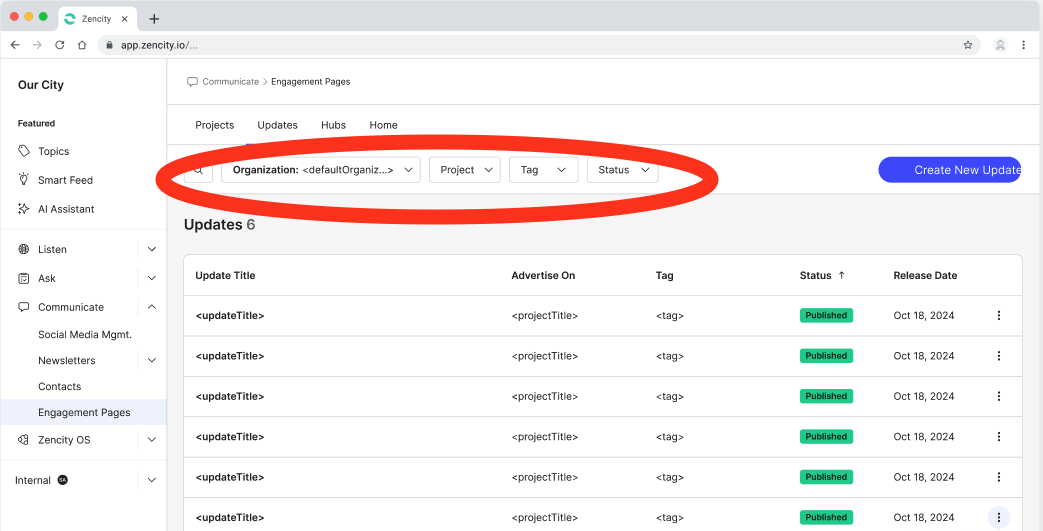The image size is (1043, 531).
Task: Expand the Tag filter dropdown
Action: pyautogui.click(x=543, y=170)
